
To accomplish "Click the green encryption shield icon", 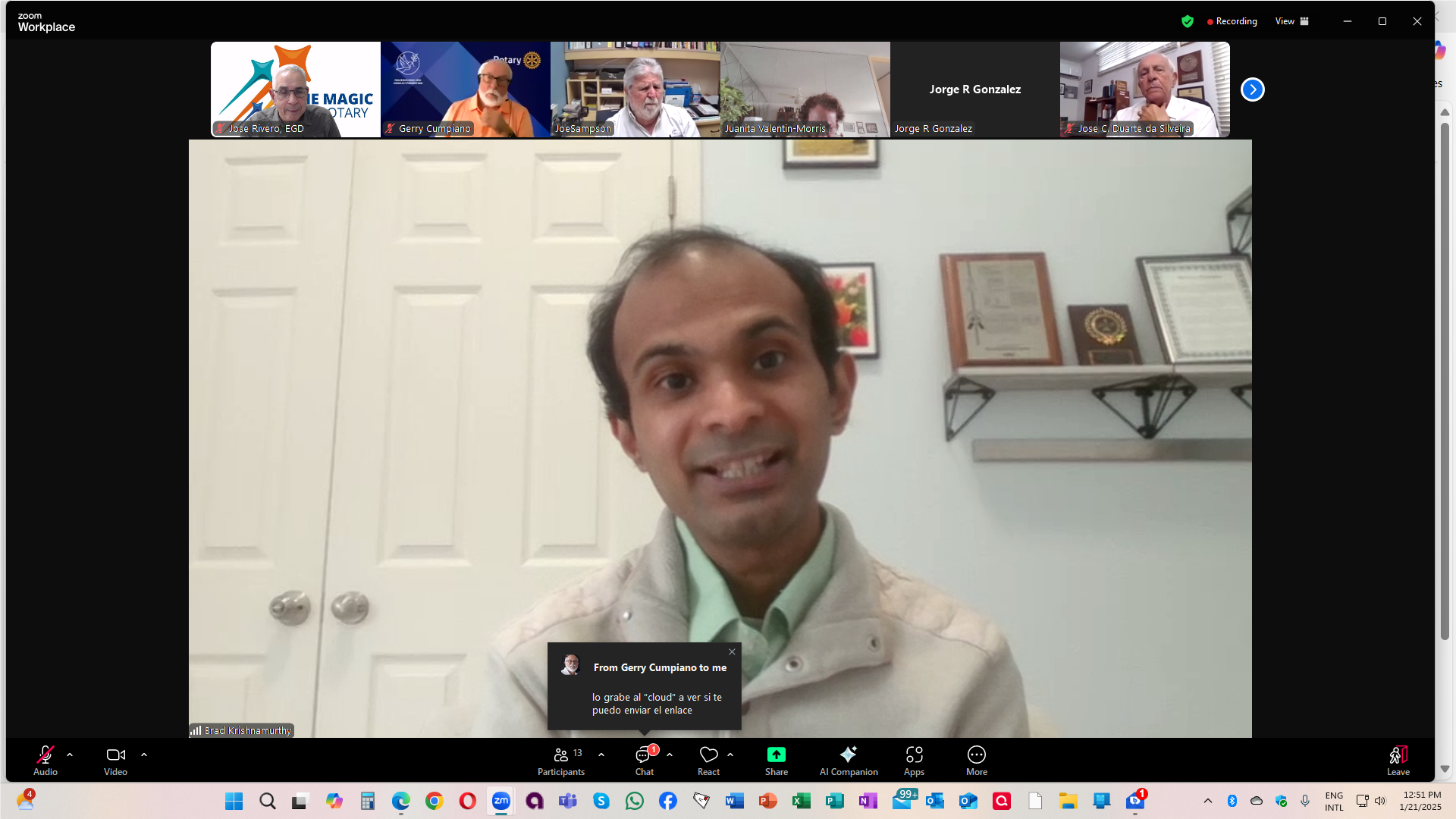I will pyautogui.click(x=1188, y=21).
